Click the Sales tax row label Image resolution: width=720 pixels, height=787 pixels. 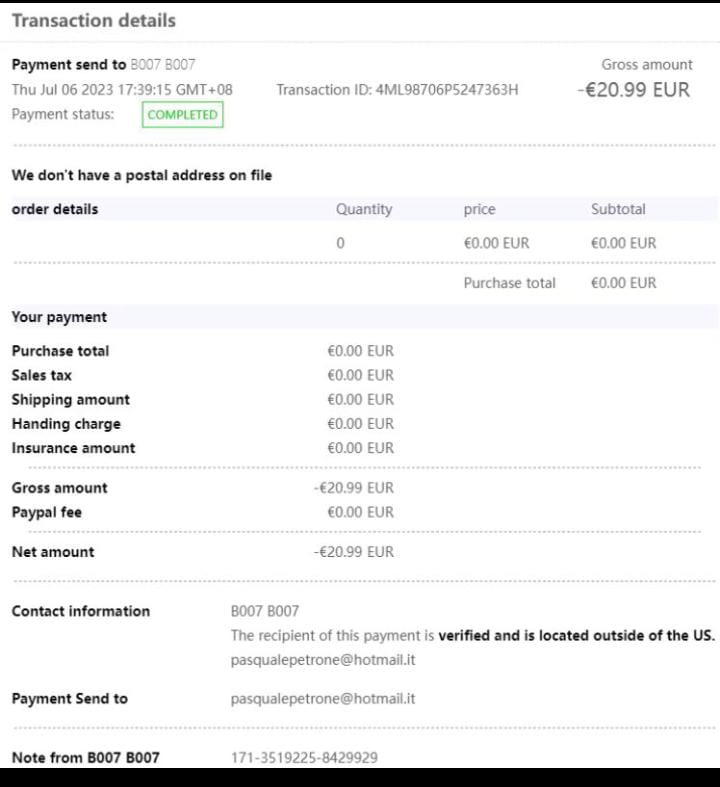42,375
